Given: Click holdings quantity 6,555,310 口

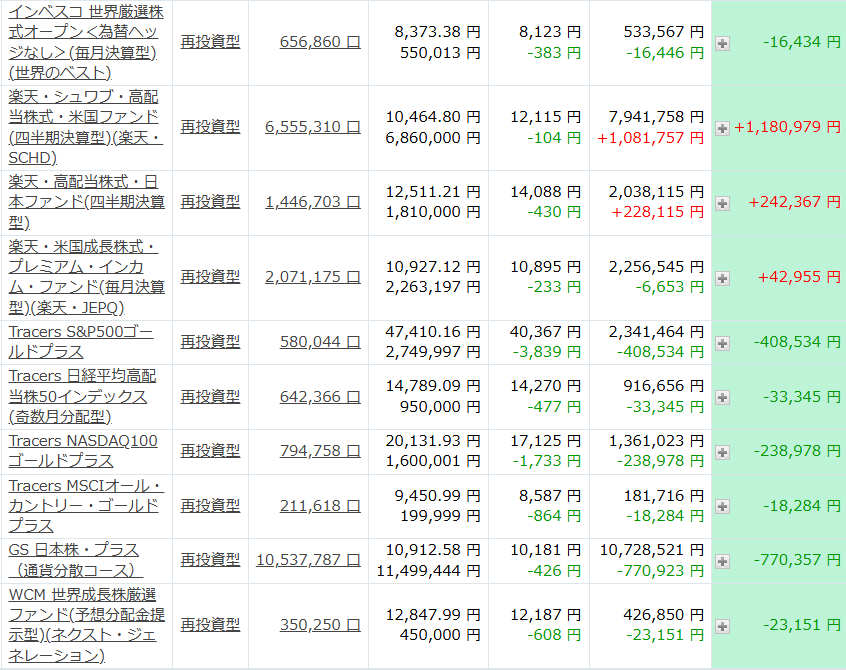Looking at the screenshot, I should [x=312, y=127].
